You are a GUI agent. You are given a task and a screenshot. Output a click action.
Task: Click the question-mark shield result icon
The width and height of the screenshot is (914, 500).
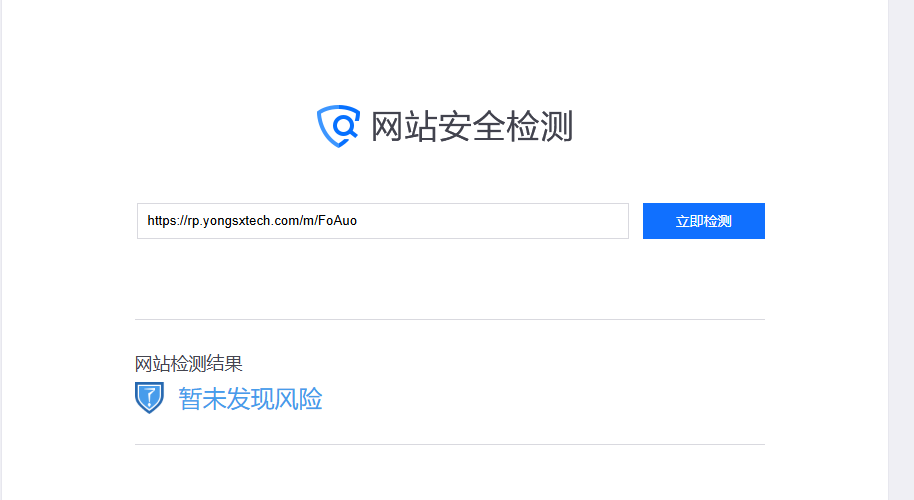[x=149, y=397]
